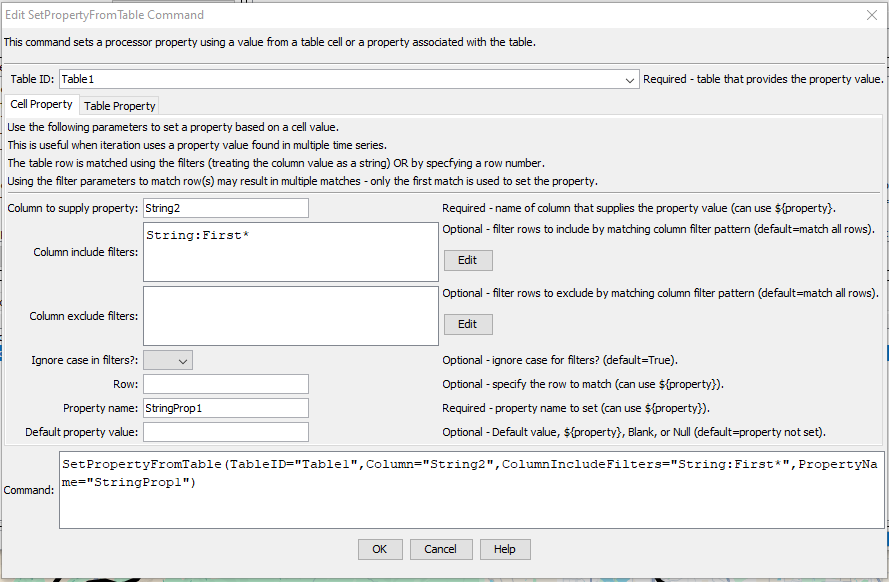Open Help for this command

coord(505,549)
